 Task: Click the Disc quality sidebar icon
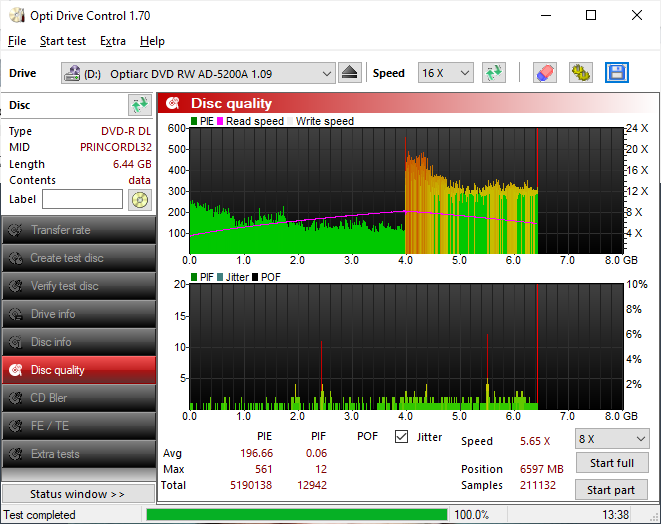pos(15,370)
